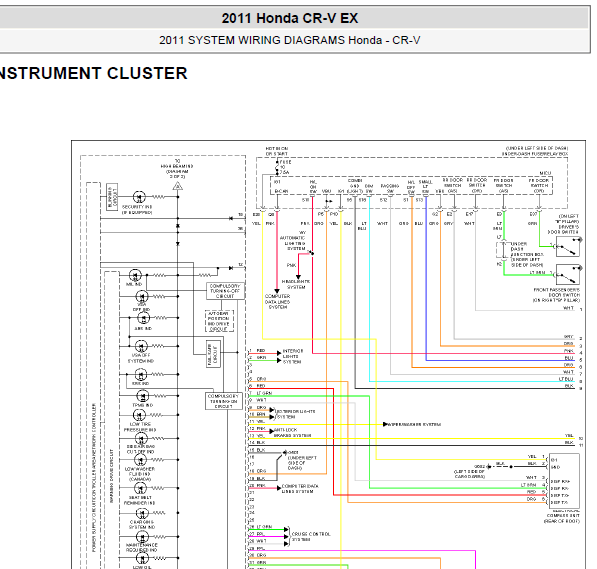Click the Headlights System label

pos(296,284)
